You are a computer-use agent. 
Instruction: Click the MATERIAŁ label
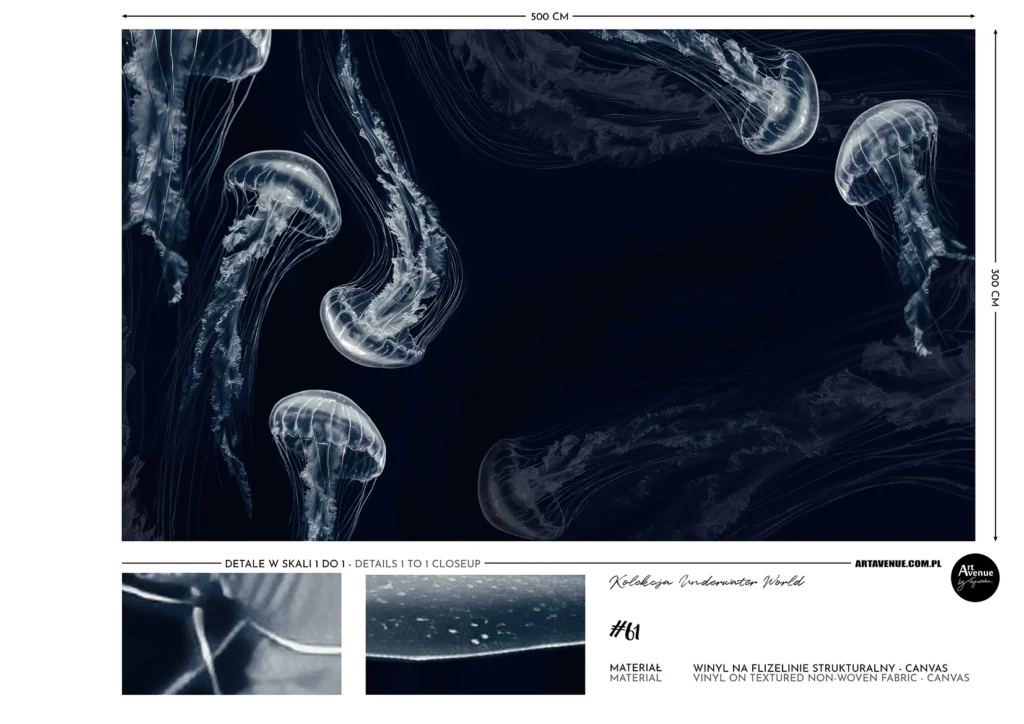(x=635, y=667)
